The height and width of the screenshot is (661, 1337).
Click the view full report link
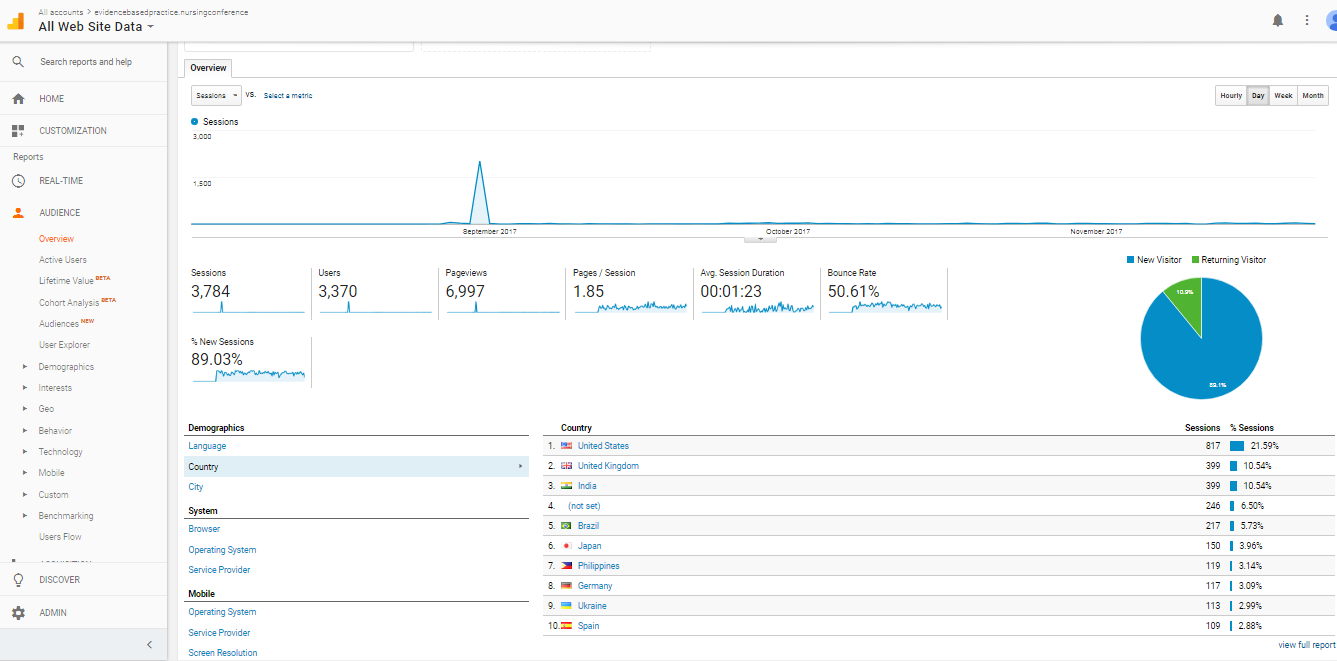click(x=1306, y=646)
